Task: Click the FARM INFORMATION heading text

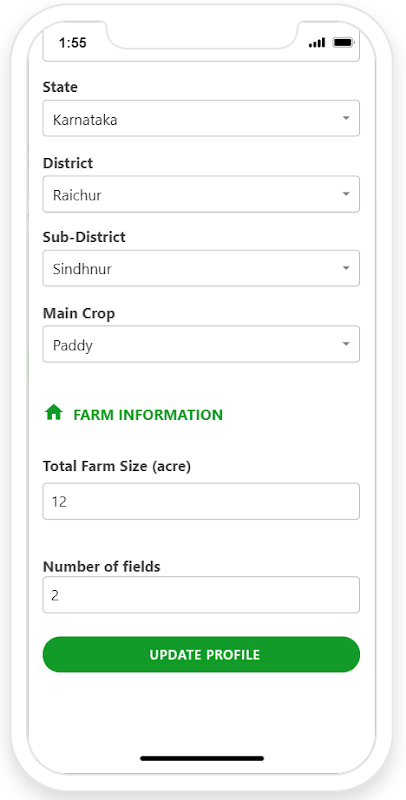Action: point(148,415)
